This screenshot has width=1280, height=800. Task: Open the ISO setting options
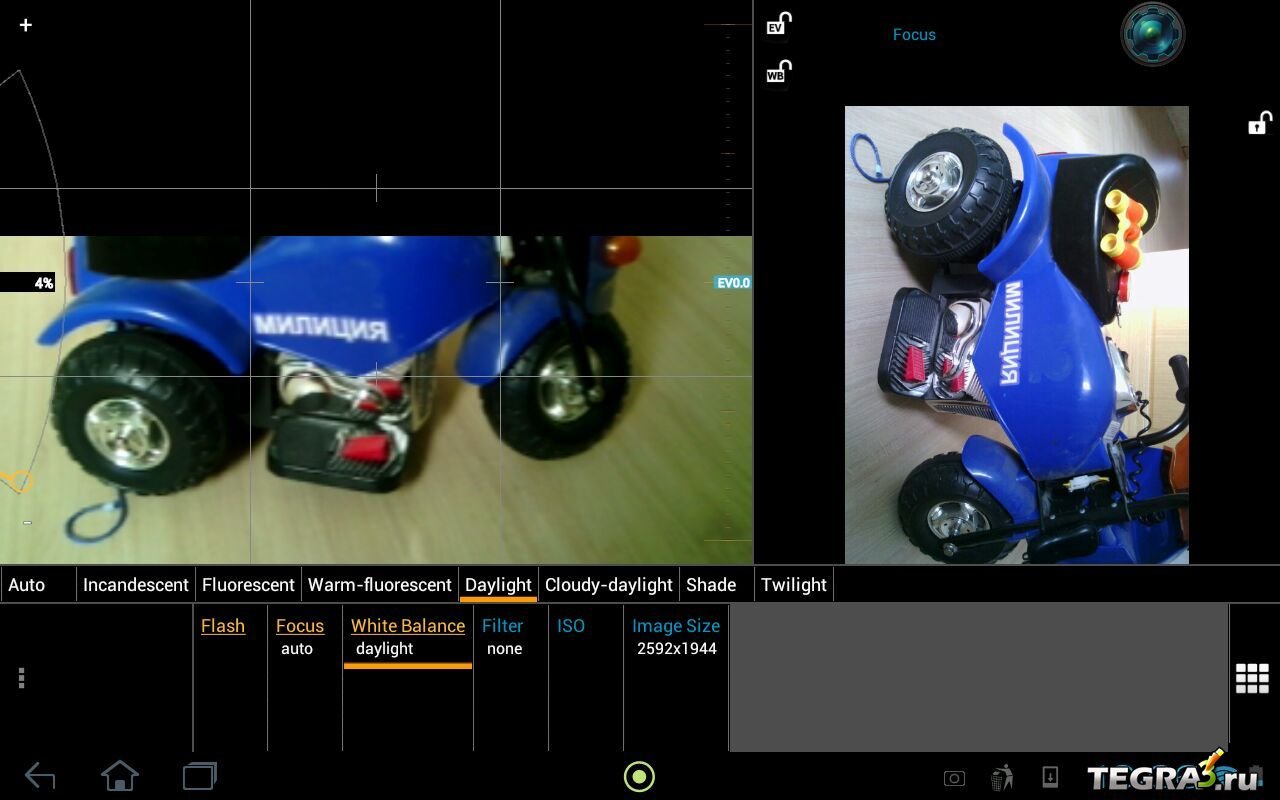pyautogui.click(x=571, y=626)
